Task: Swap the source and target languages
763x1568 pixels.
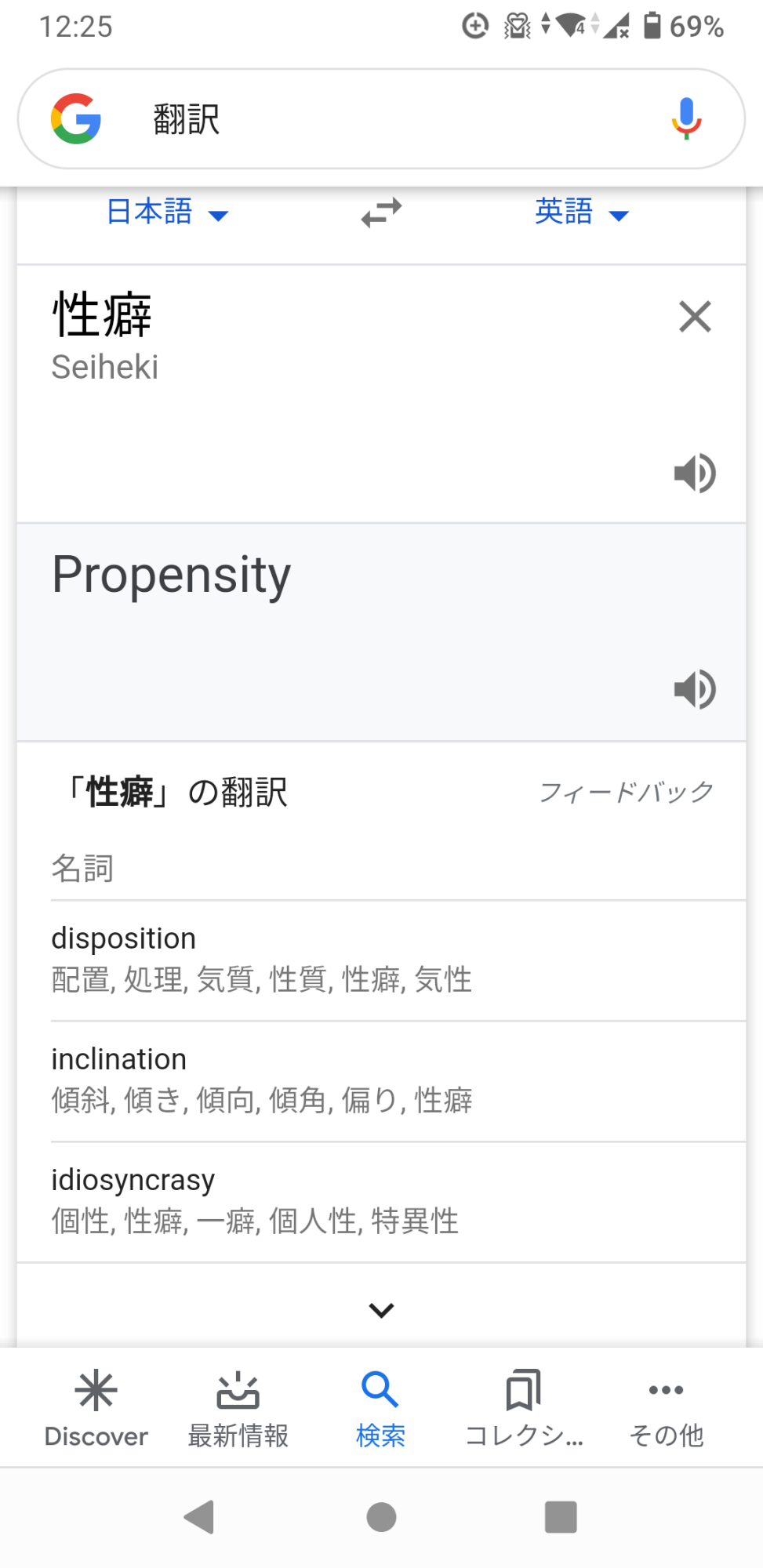Action: 381,212
